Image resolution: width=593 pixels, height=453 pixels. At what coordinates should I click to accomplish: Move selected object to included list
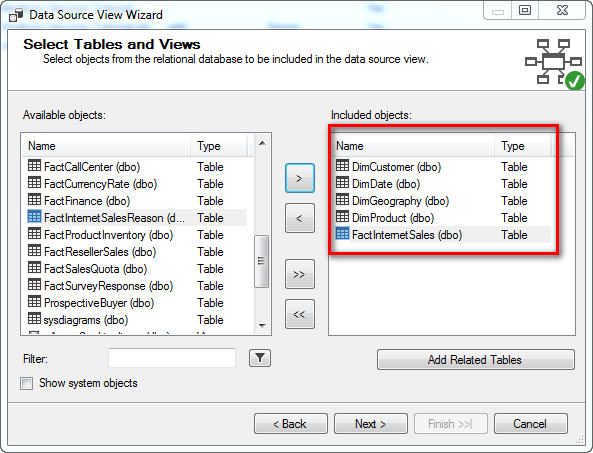pos(300,178)
